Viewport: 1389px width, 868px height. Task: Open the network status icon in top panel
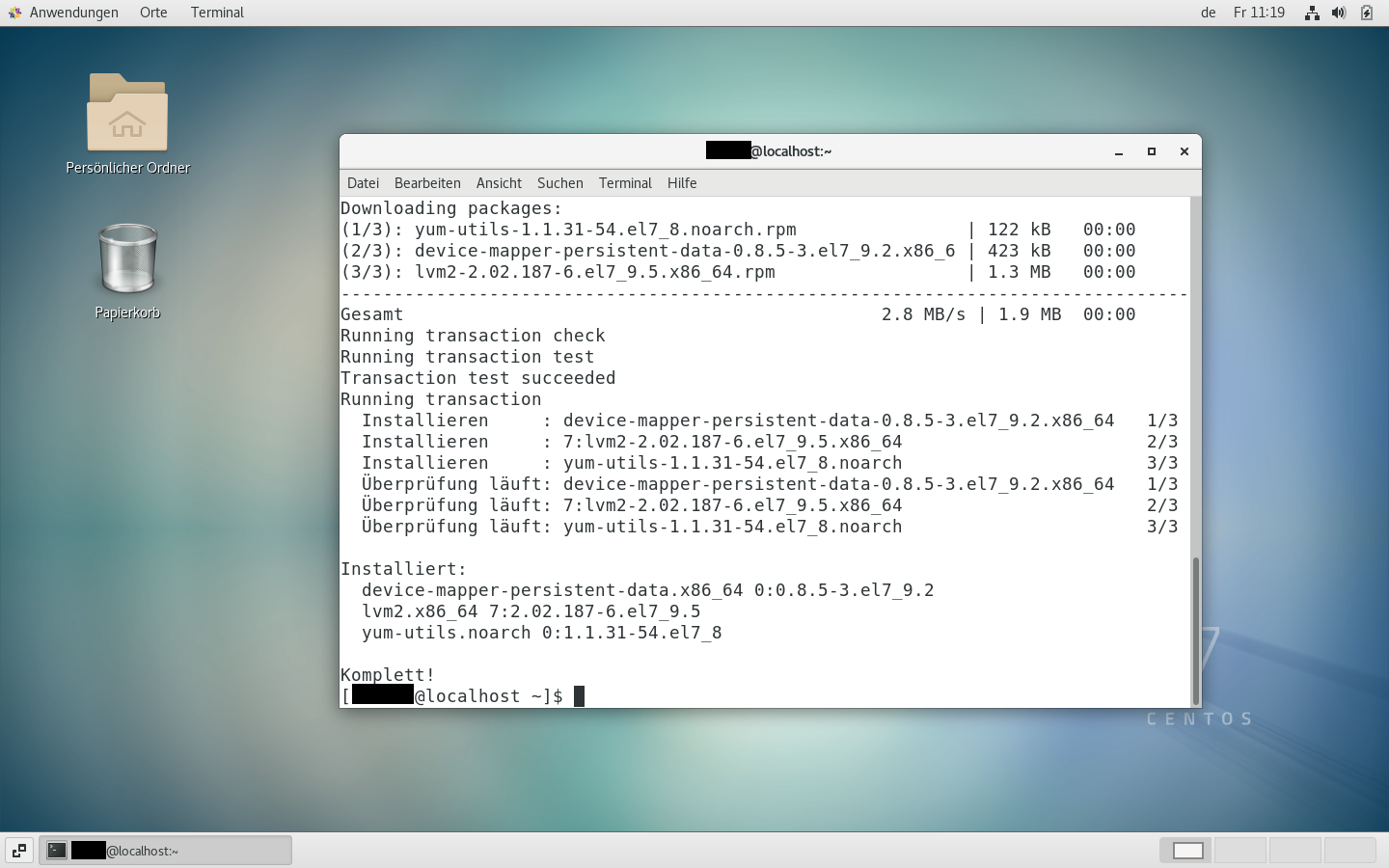point(1312,13)
